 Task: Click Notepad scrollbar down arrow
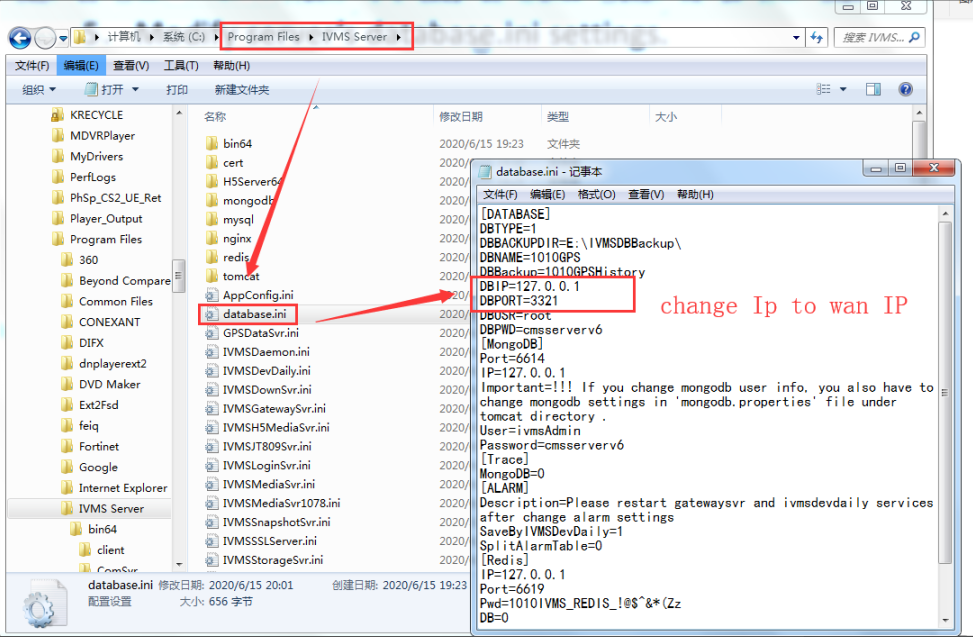945,620
